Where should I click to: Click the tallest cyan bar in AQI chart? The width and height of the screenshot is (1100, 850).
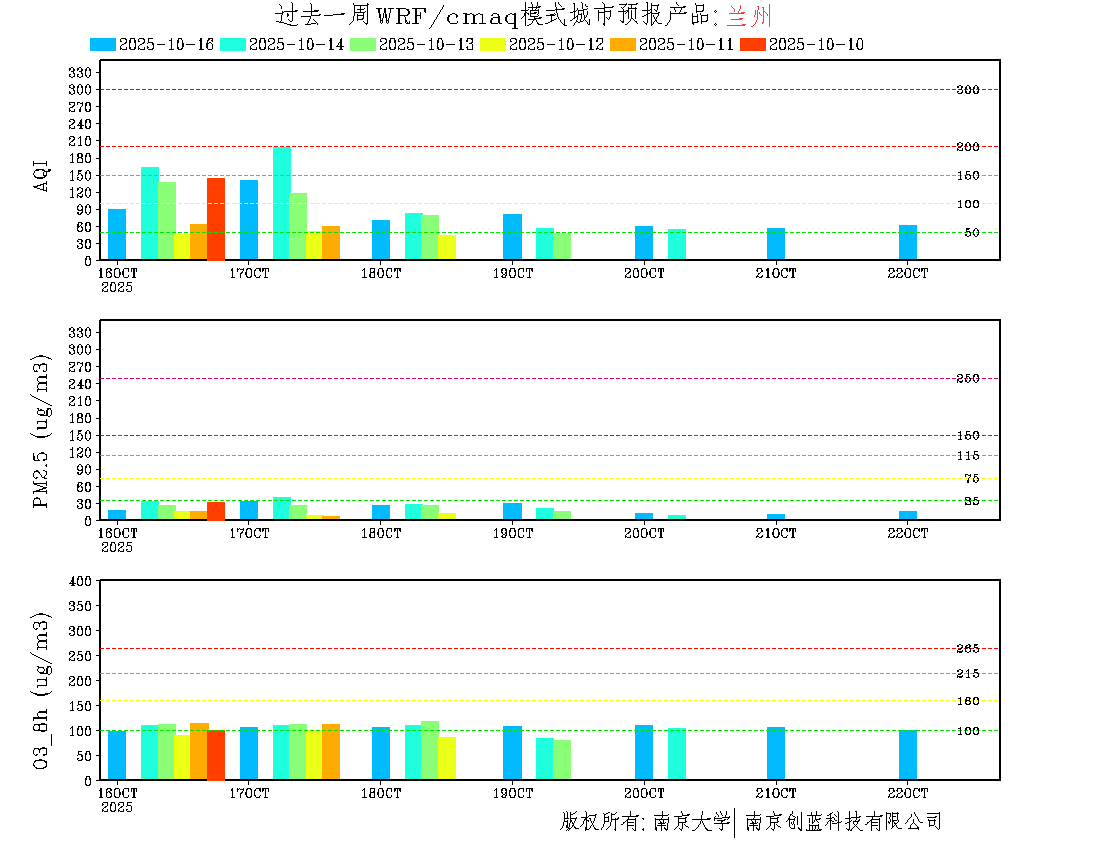(x=282, y=204)
